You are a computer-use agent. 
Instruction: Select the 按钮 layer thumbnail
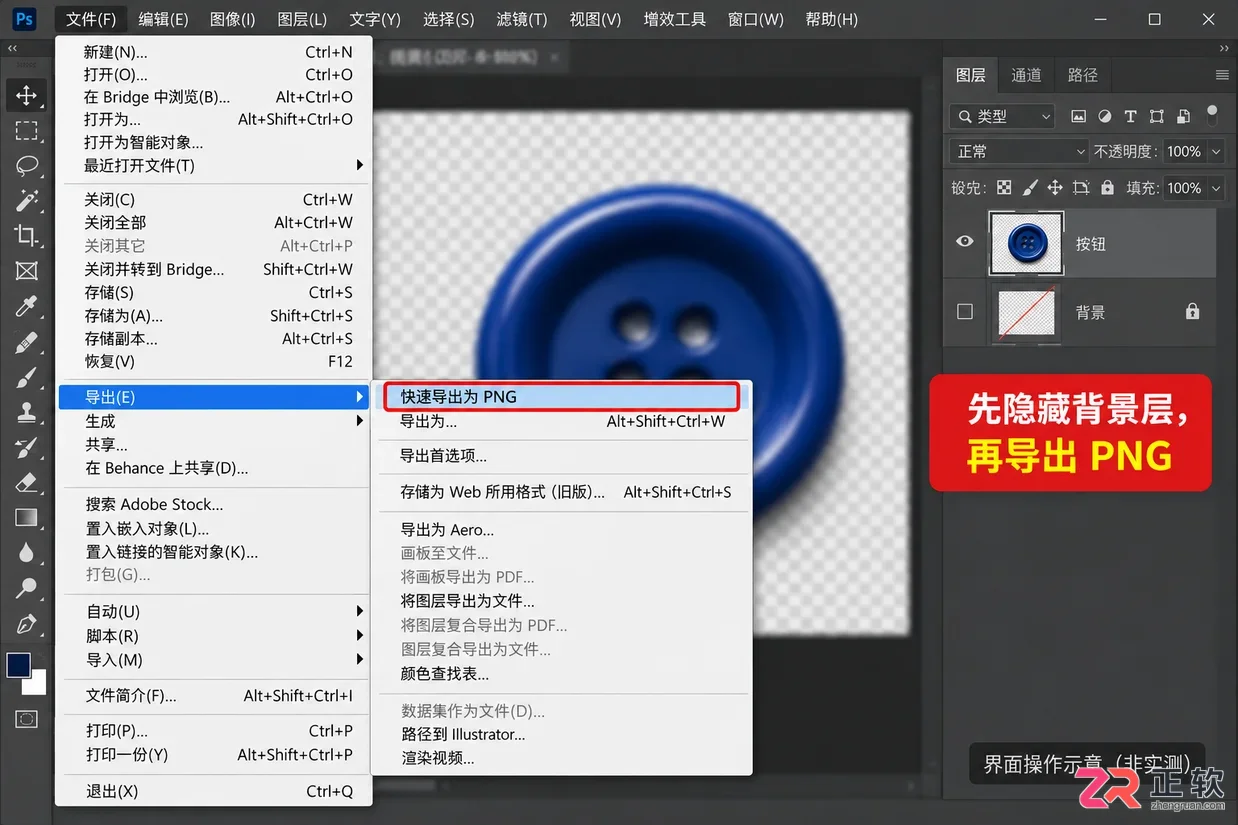1027,243
